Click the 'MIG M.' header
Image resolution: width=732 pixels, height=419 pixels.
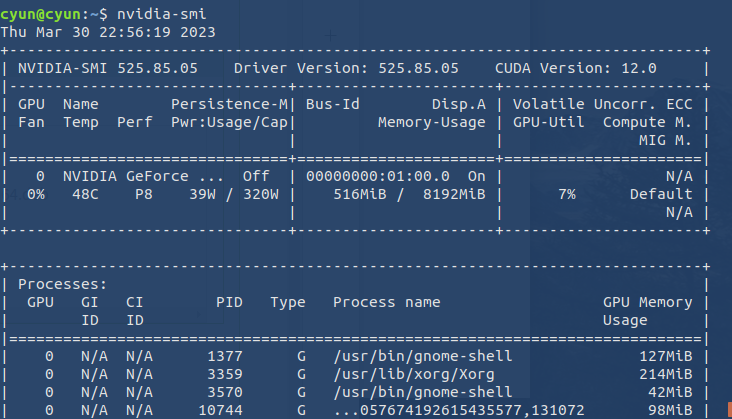tap(666, 140)
